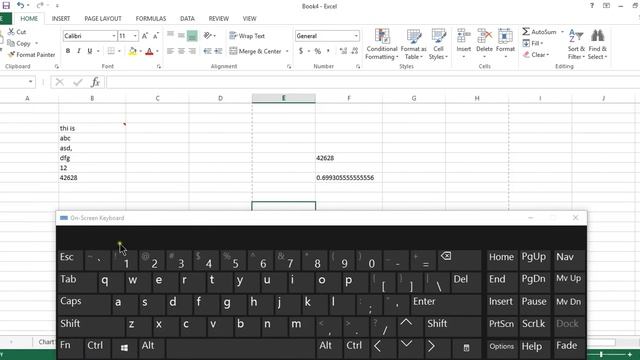Toggle Bold formatting
Viewport: 640px width, 360px height.
[68, 51]
